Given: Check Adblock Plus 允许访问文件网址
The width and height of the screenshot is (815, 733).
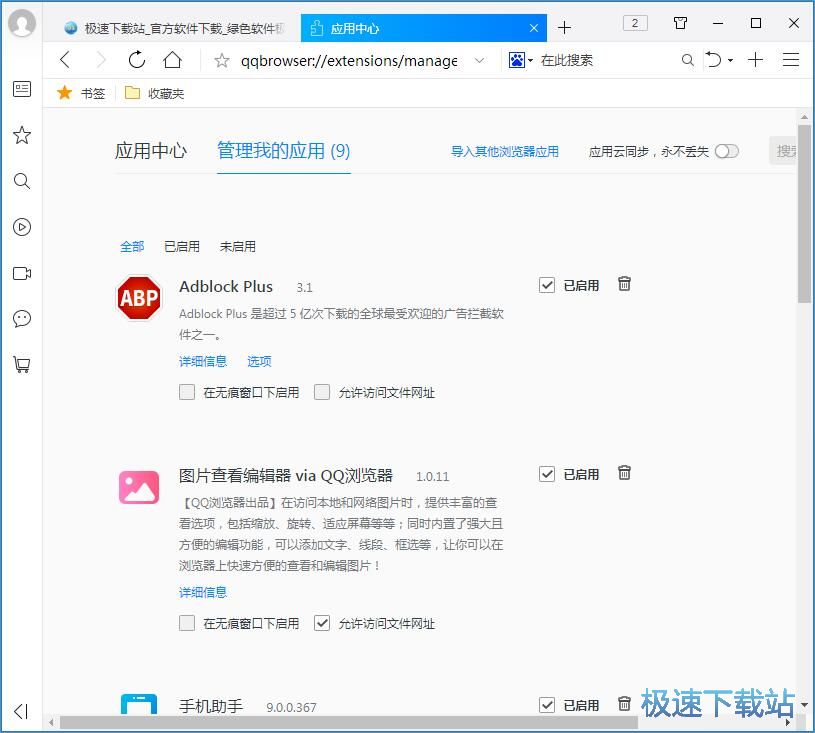Looking at the screenshot, I should pyautogui.click(x=322, y=392).
